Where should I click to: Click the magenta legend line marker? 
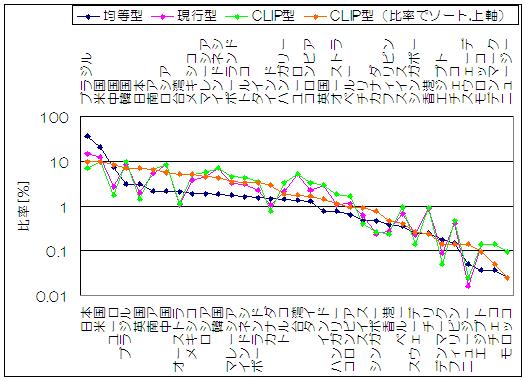pos(162,16)
